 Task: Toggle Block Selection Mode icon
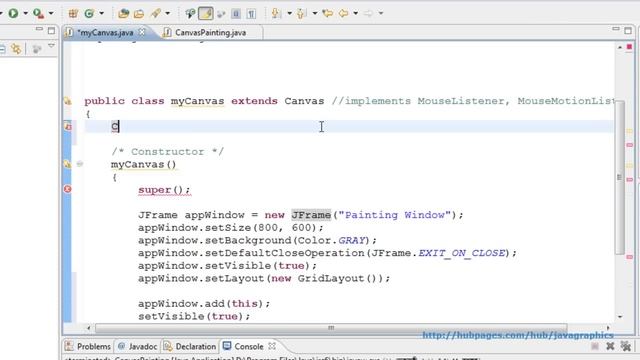pos(236,14)
